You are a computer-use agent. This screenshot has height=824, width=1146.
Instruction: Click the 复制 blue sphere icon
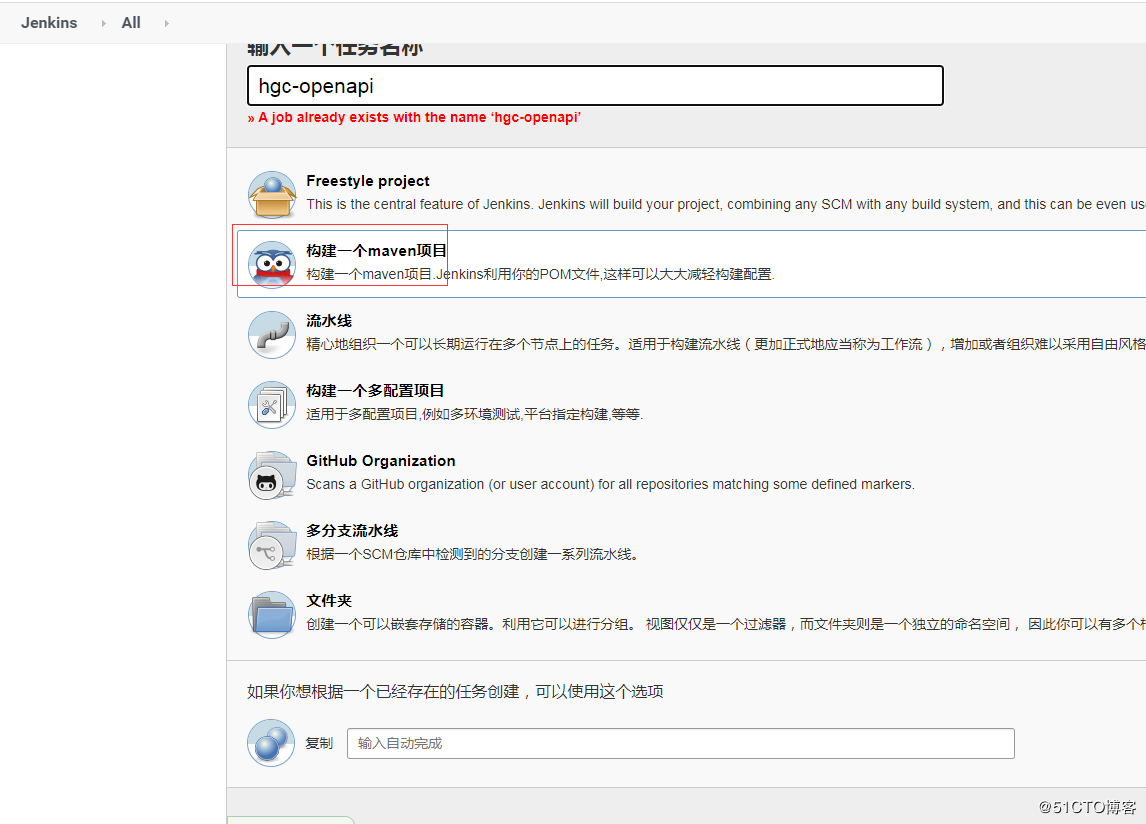[x=271, y=743]
